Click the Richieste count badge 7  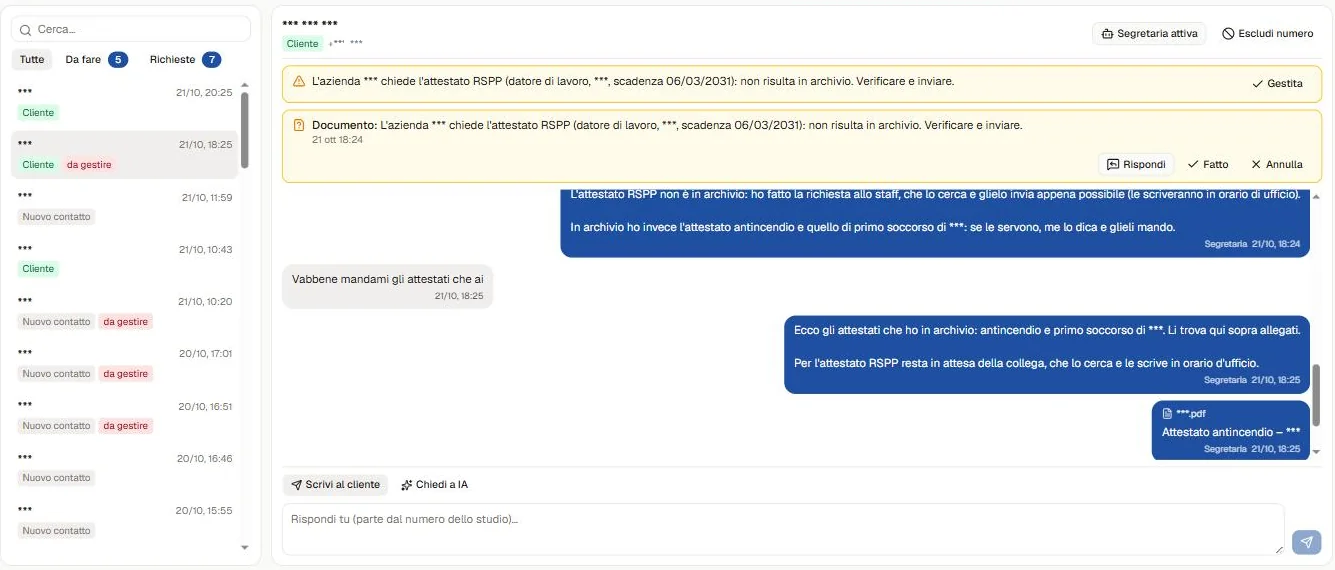tap(211, 60)
